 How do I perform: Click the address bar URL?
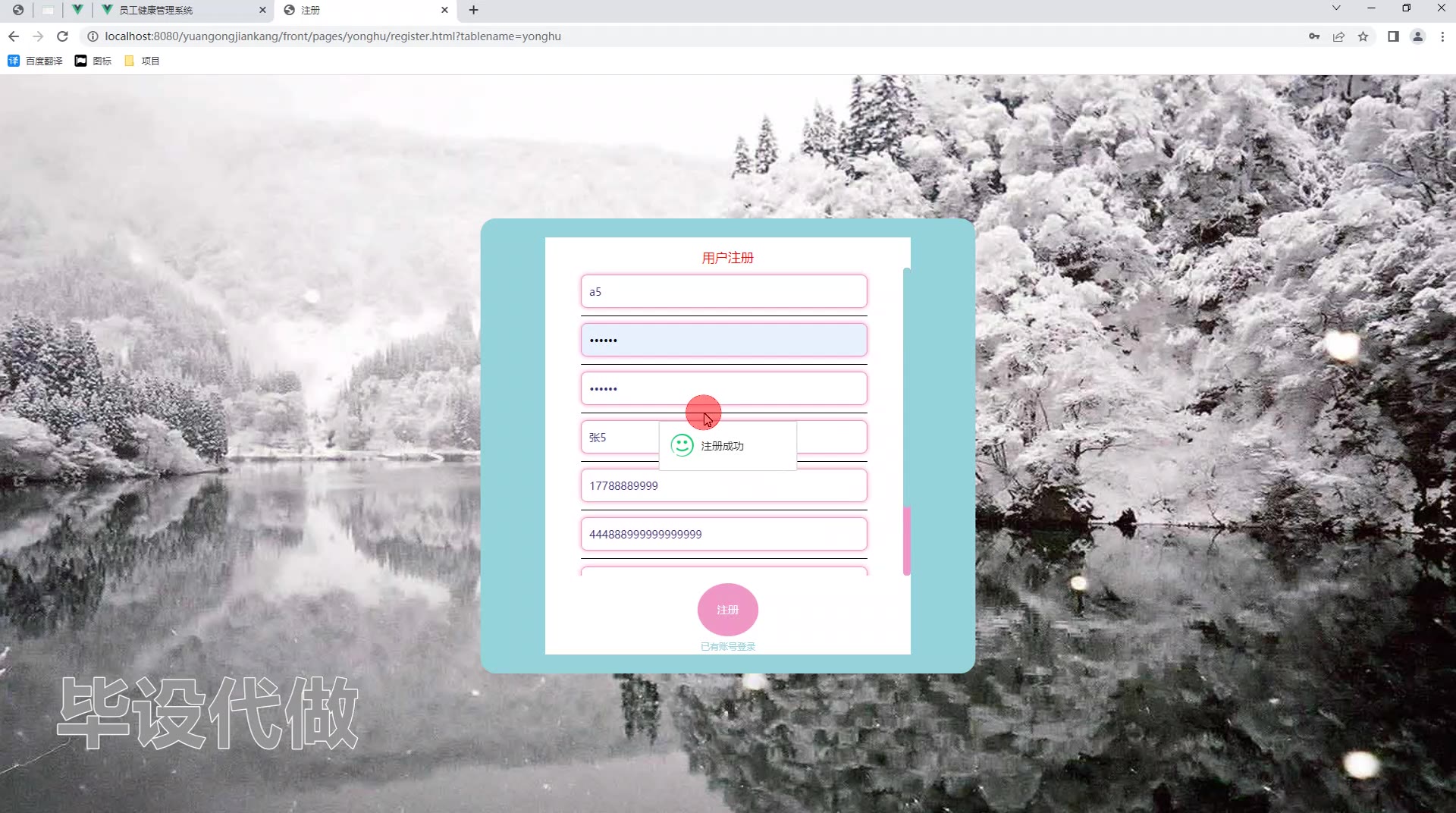click(x=333, y=36)
